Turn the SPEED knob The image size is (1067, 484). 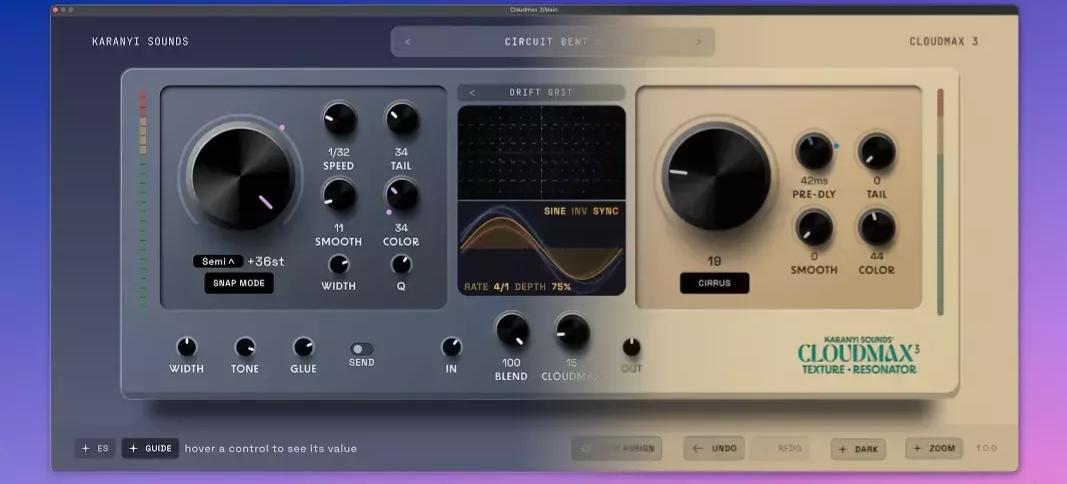[x=339, y=119]
